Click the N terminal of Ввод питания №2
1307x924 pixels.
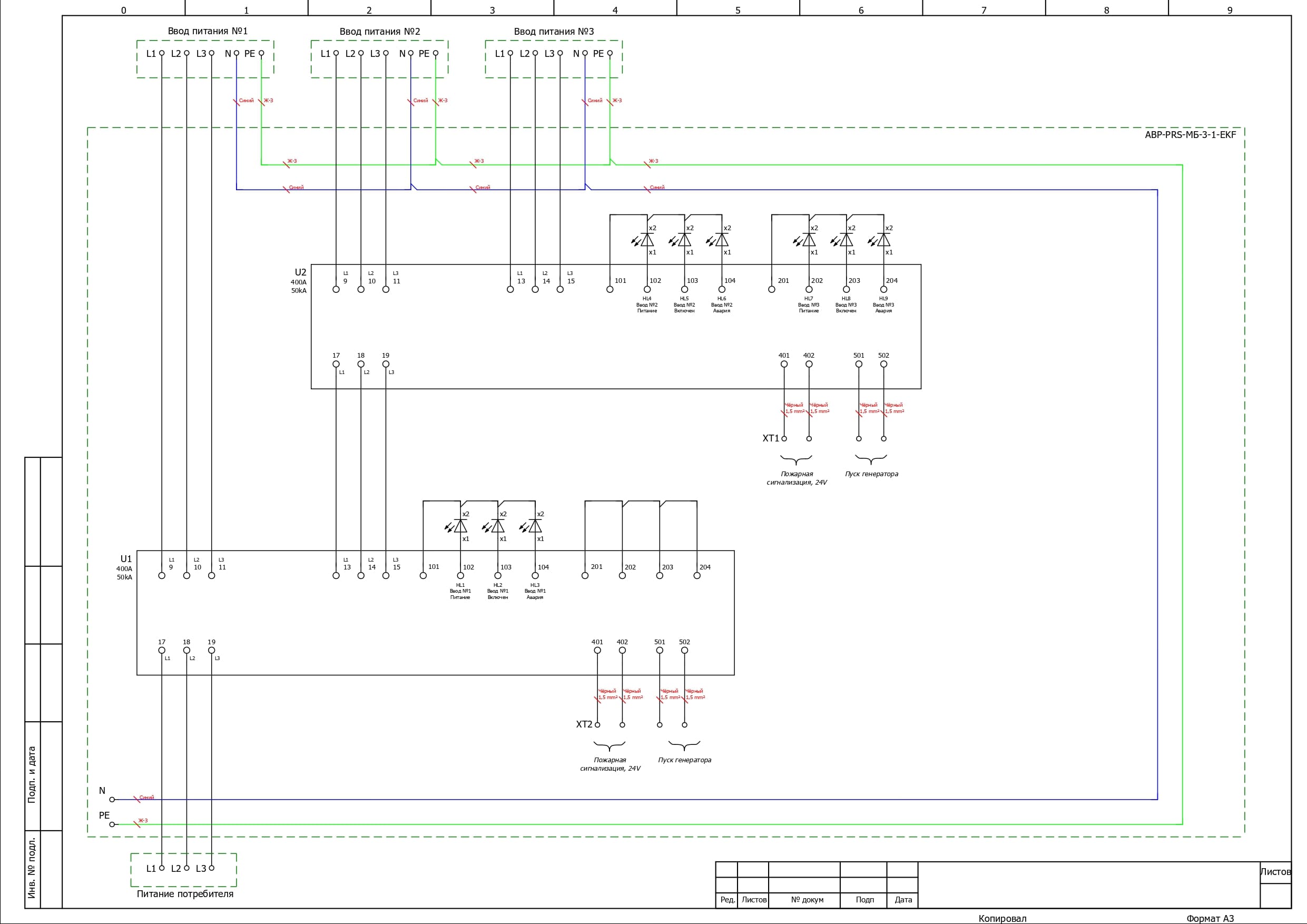point(410,53)
